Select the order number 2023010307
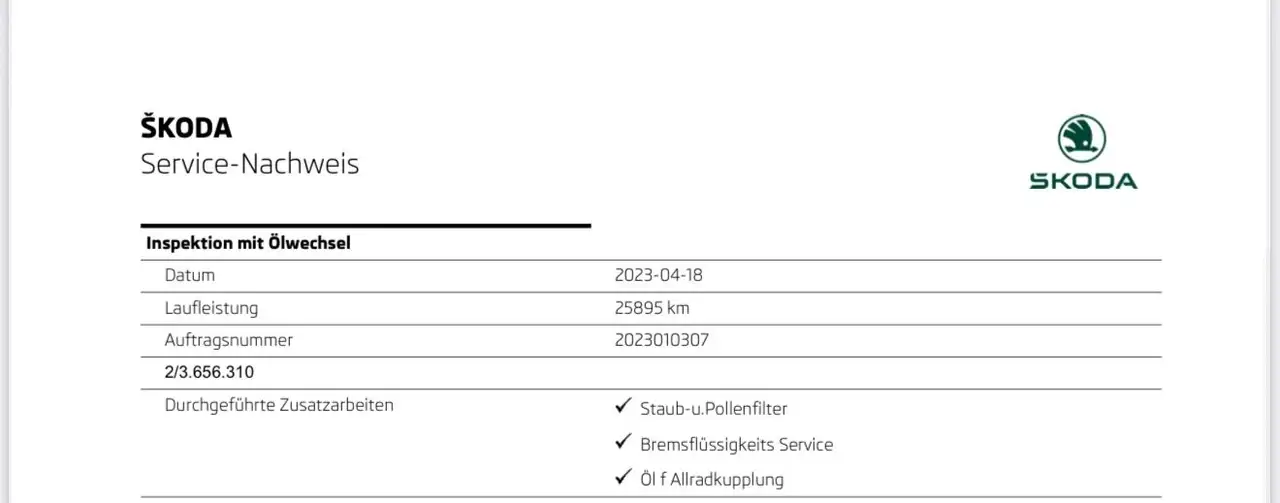1280x503 pixels. [661, 340]
